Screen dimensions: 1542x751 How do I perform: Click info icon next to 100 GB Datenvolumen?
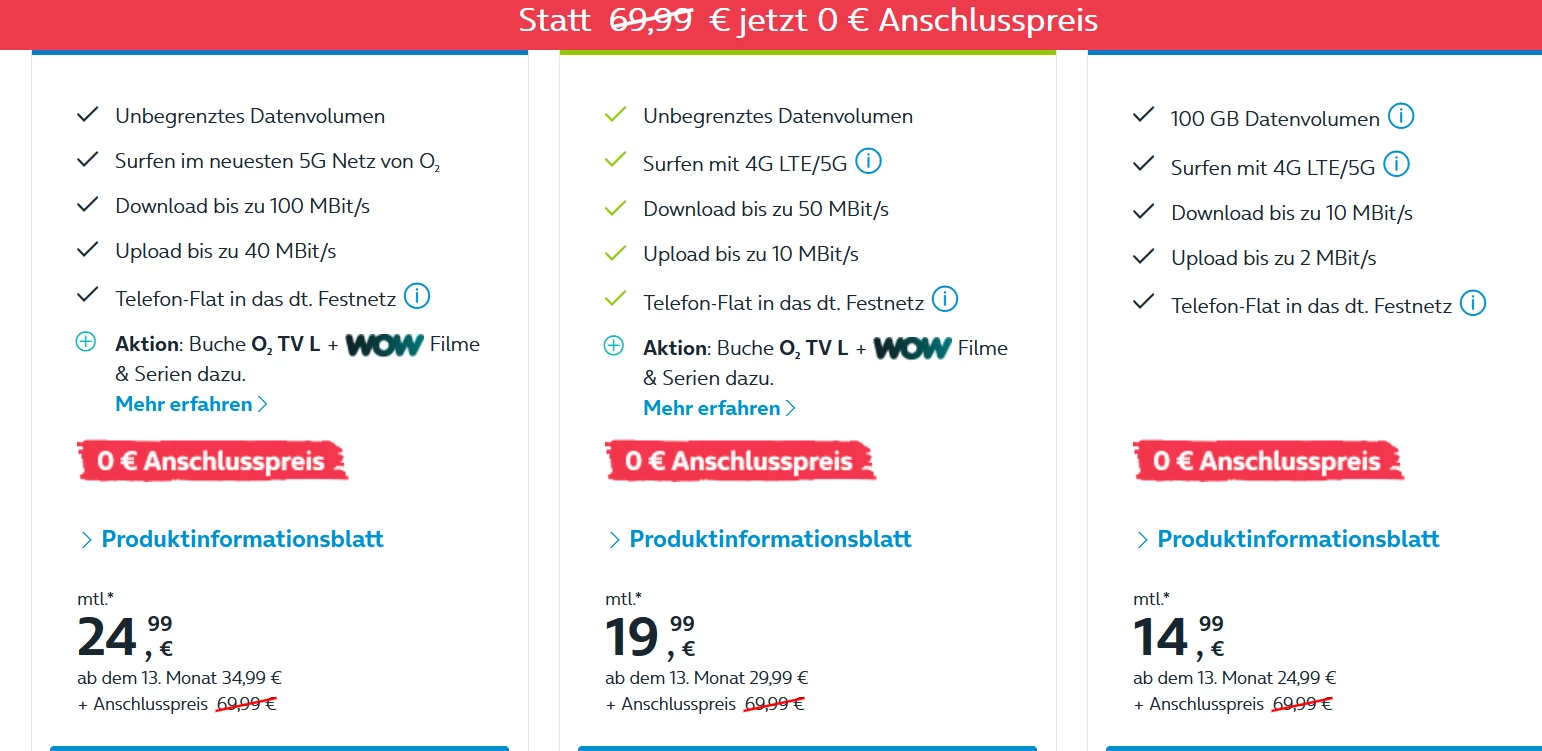click(1402, 117)
